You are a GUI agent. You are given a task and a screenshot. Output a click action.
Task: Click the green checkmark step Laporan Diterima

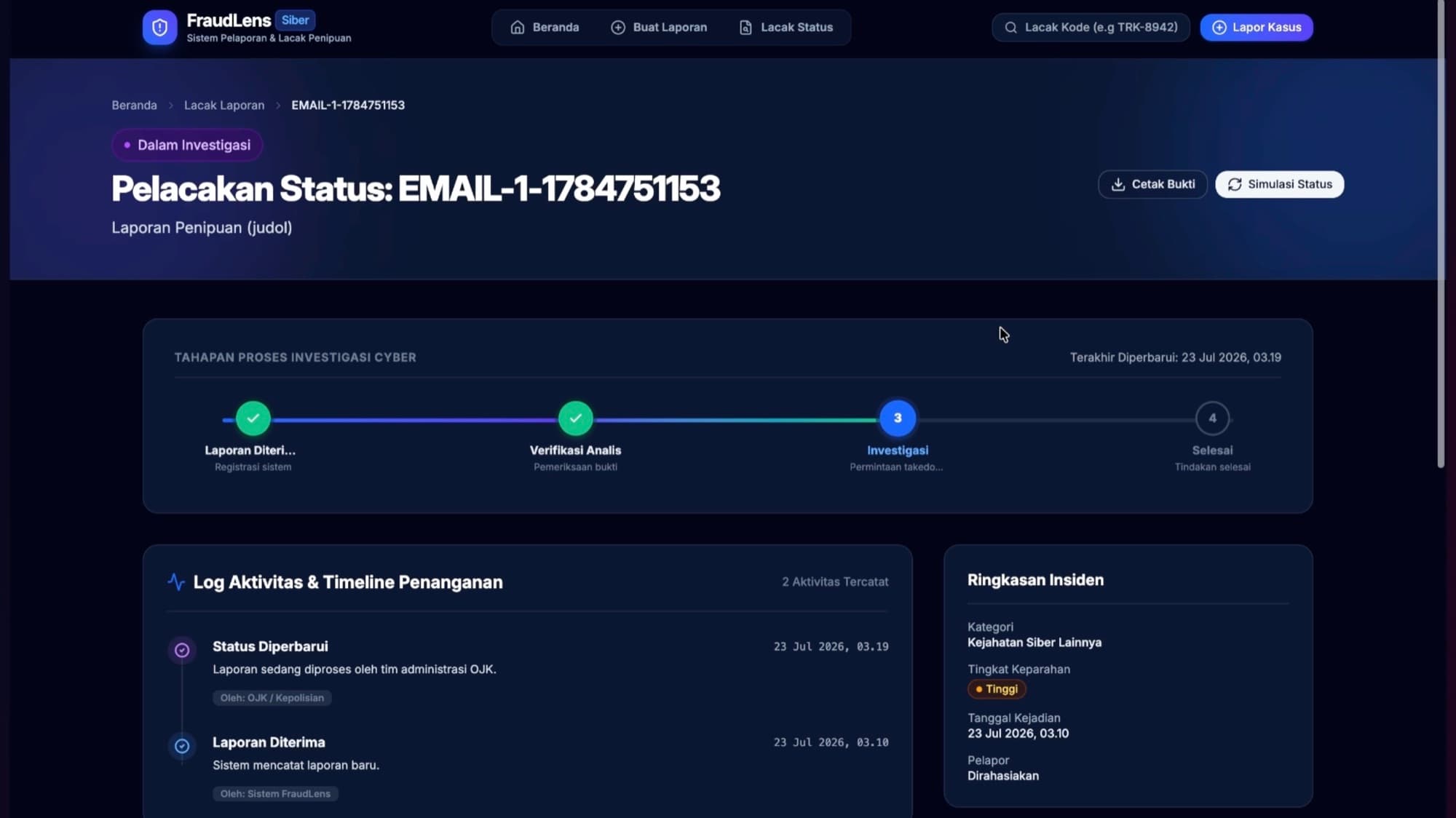click(253, 418)
